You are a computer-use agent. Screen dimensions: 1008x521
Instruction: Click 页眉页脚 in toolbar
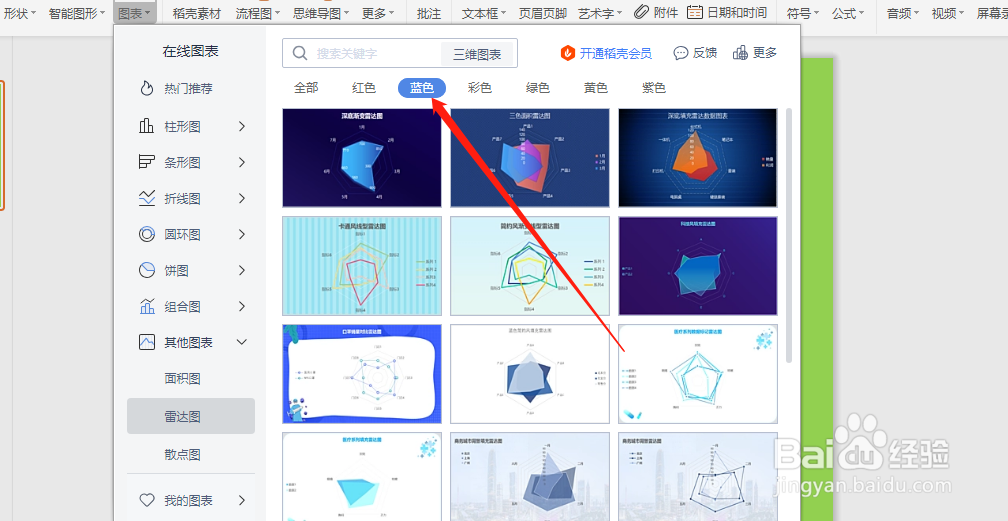(x=543, y=13)
